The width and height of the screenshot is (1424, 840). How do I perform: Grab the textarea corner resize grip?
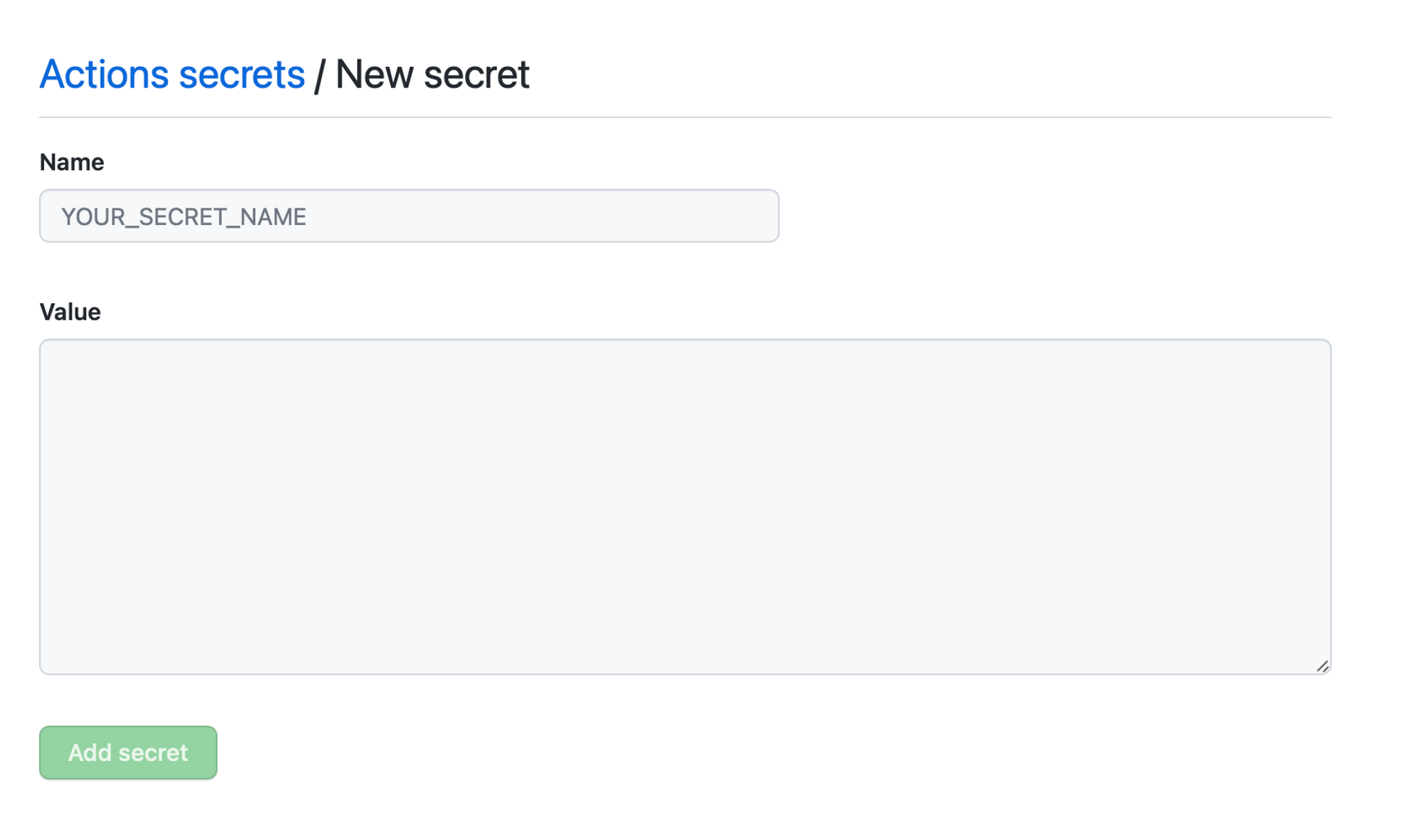1322,666
